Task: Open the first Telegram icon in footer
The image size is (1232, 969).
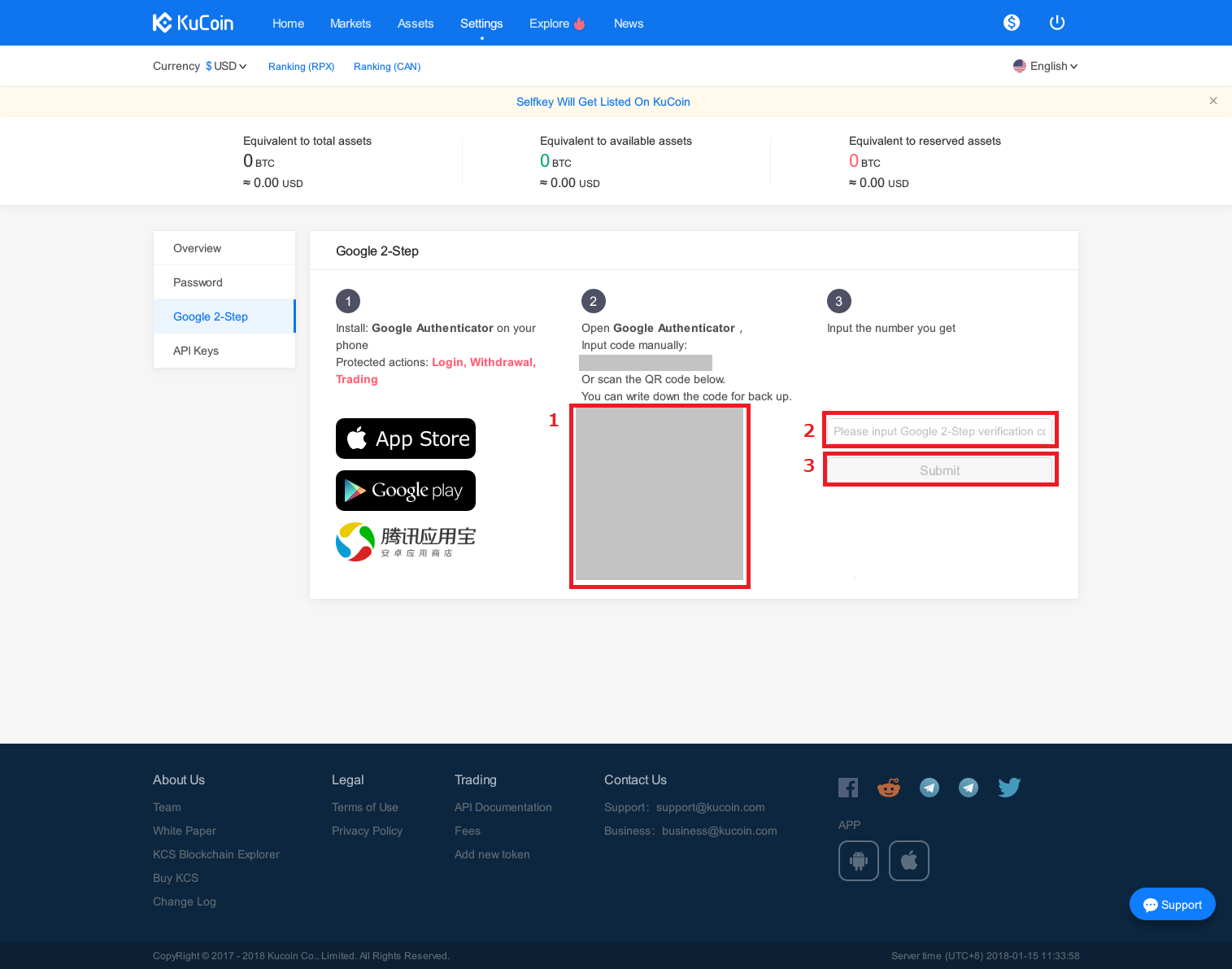Action: pyautogui.click(x=929, y=788)
